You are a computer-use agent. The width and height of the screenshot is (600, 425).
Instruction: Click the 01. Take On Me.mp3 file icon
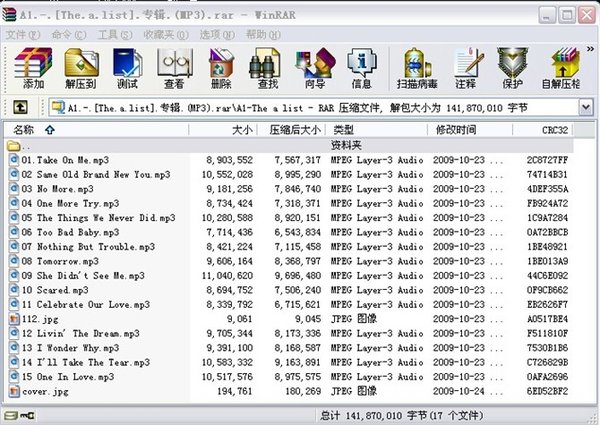(x=15, y=160)
